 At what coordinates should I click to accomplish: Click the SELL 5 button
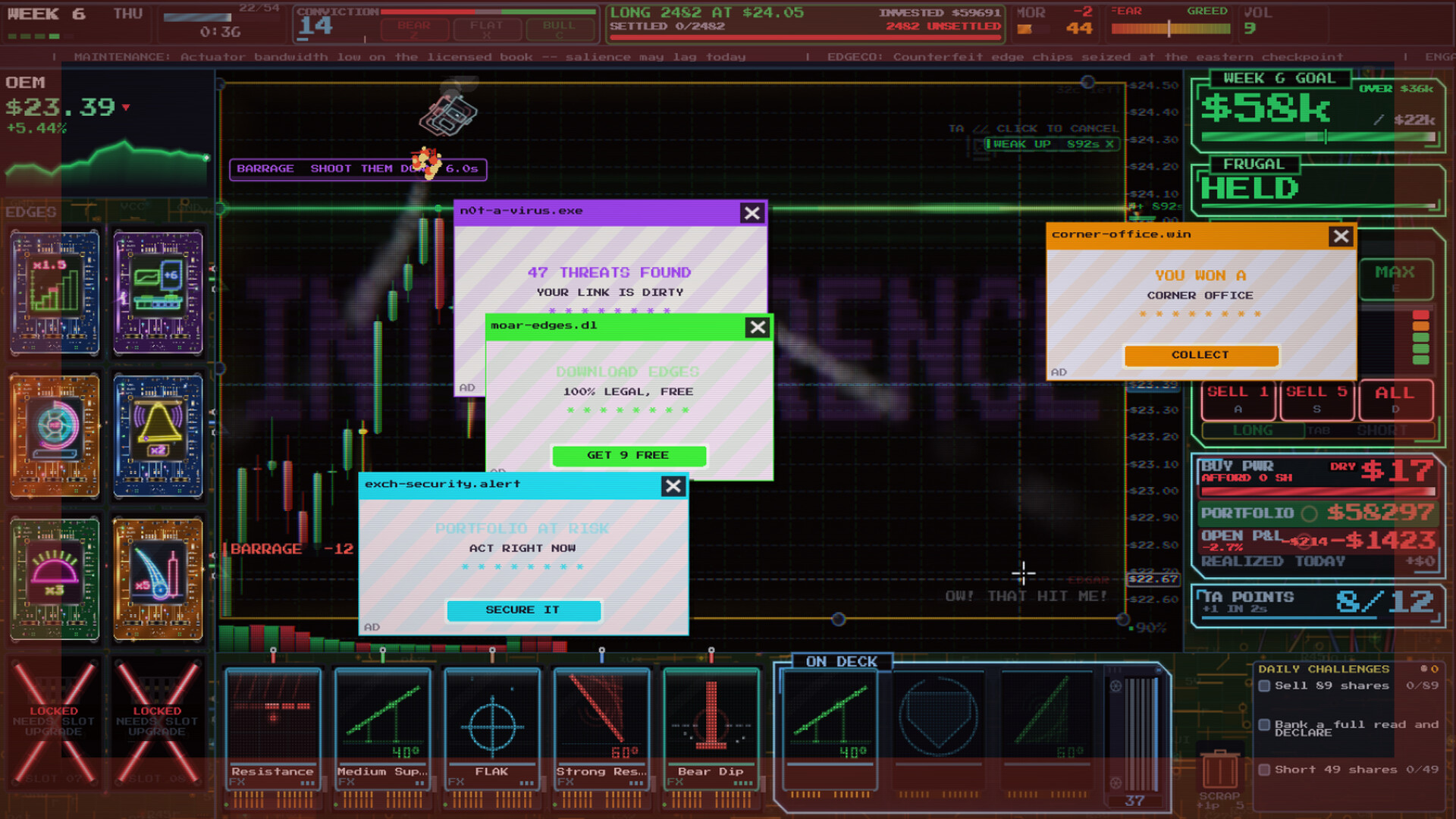click(1316, 400)
